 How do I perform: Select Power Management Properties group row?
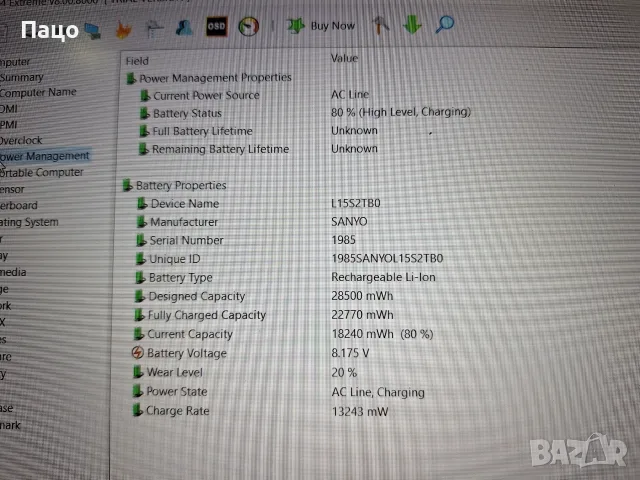coord(209,78)
